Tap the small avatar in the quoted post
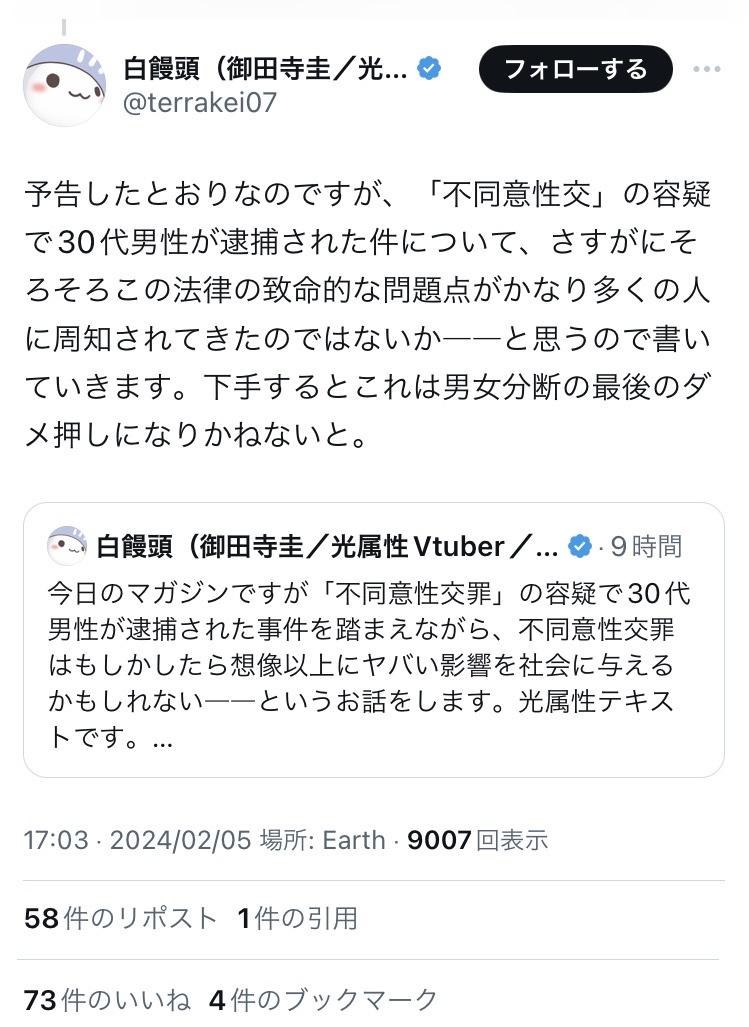This screenshot has width=749, height=1027. [x=67, y=546]
